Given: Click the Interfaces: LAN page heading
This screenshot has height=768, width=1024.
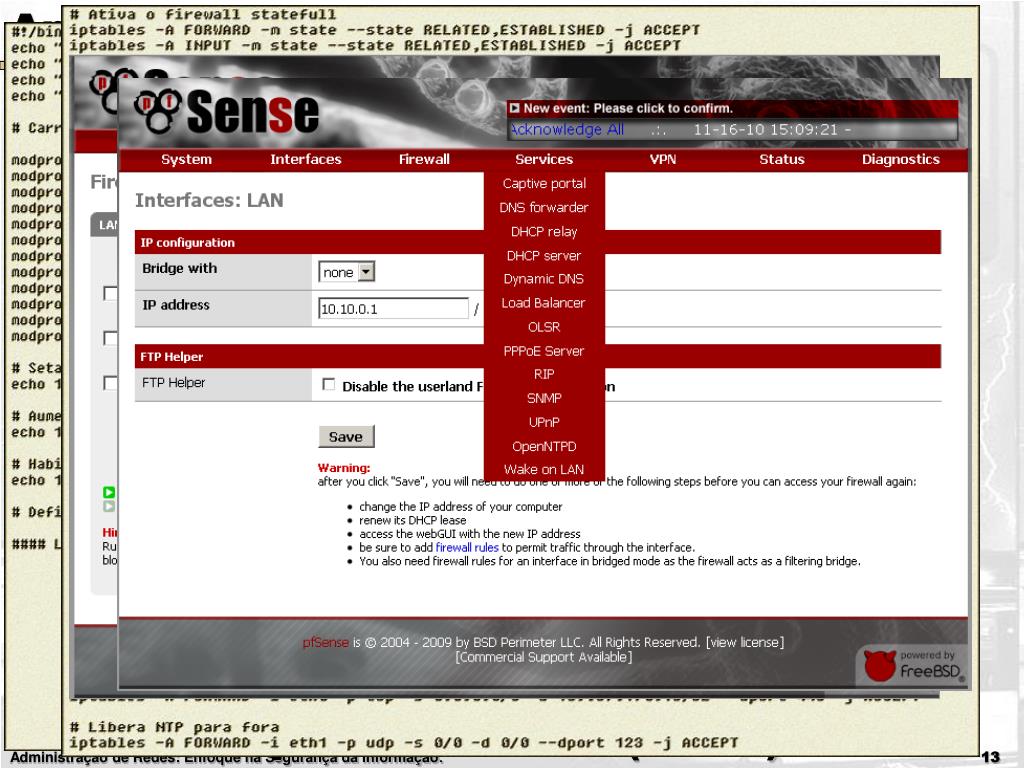Looking at the screenshot, I should click(209, 200).
